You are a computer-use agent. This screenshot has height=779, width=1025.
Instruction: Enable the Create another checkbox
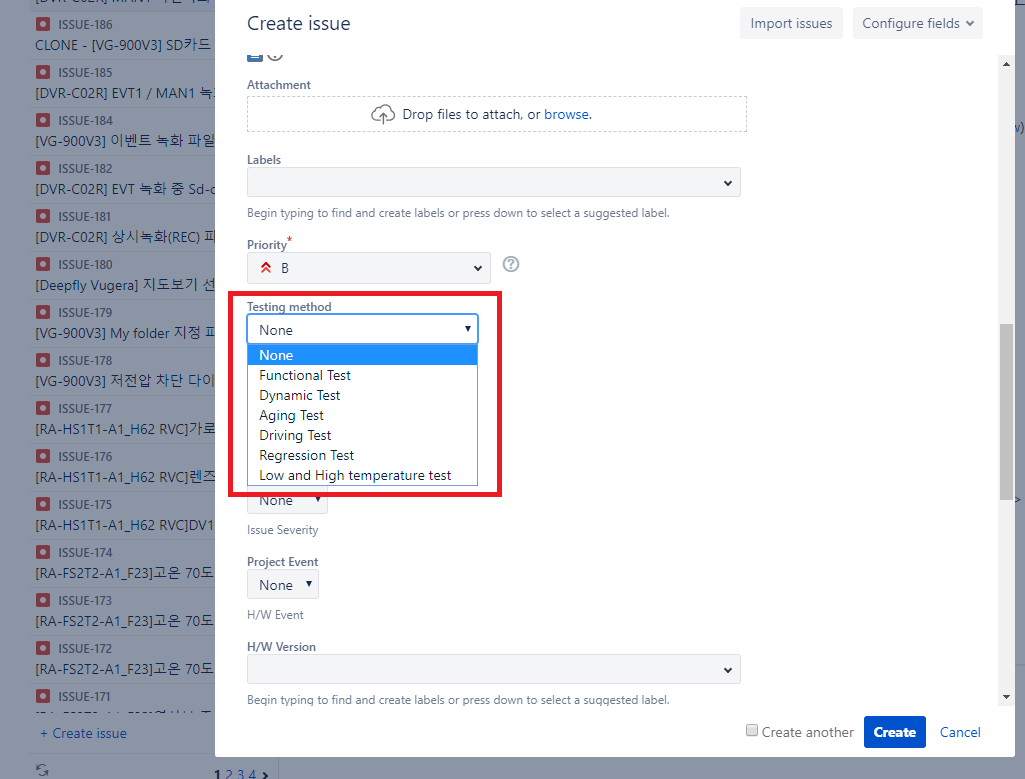(x=751, y=731)
